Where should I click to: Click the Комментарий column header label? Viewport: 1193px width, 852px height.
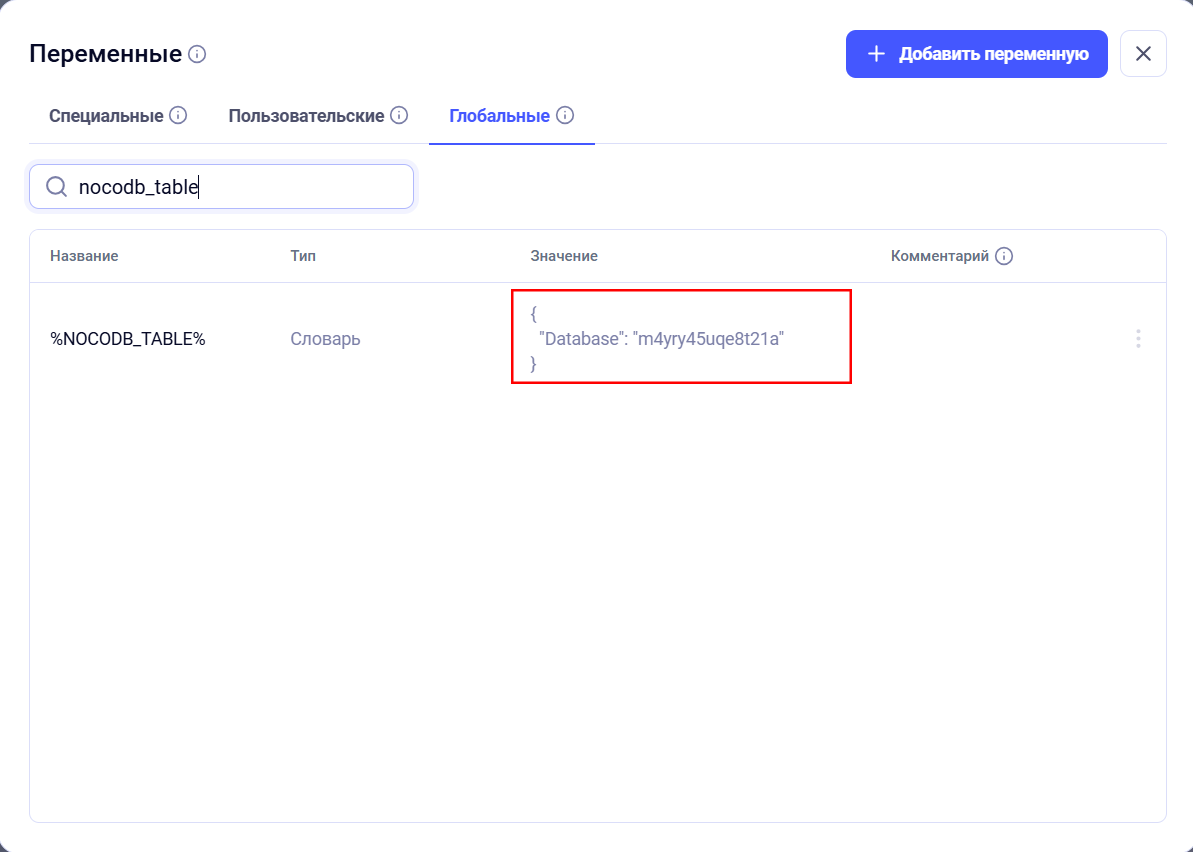click(x=939, y=256)
